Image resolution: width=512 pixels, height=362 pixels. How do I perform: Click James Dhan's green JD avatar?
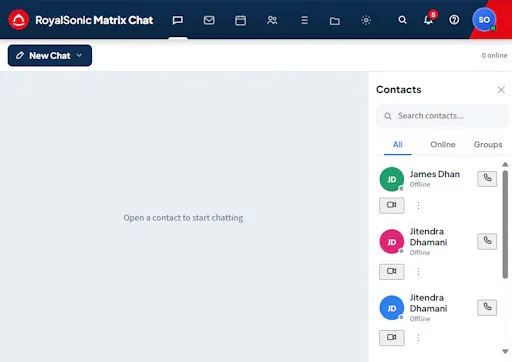[392, 179]
